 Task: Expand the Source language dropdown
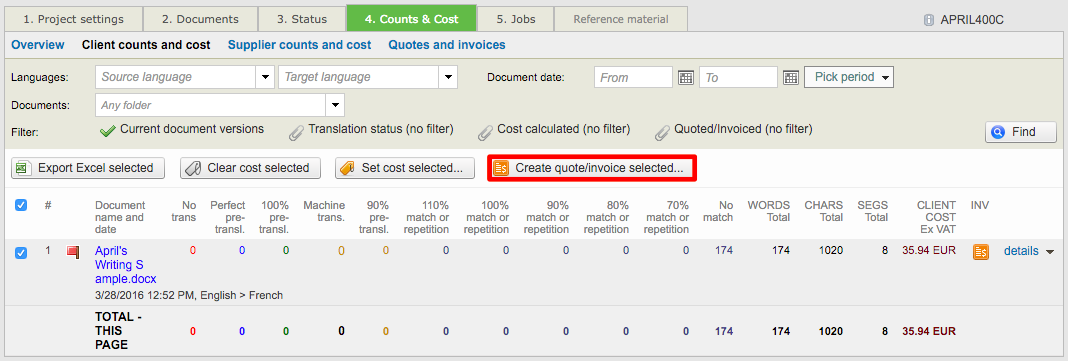pyautogui.click(x=265, y=77)
